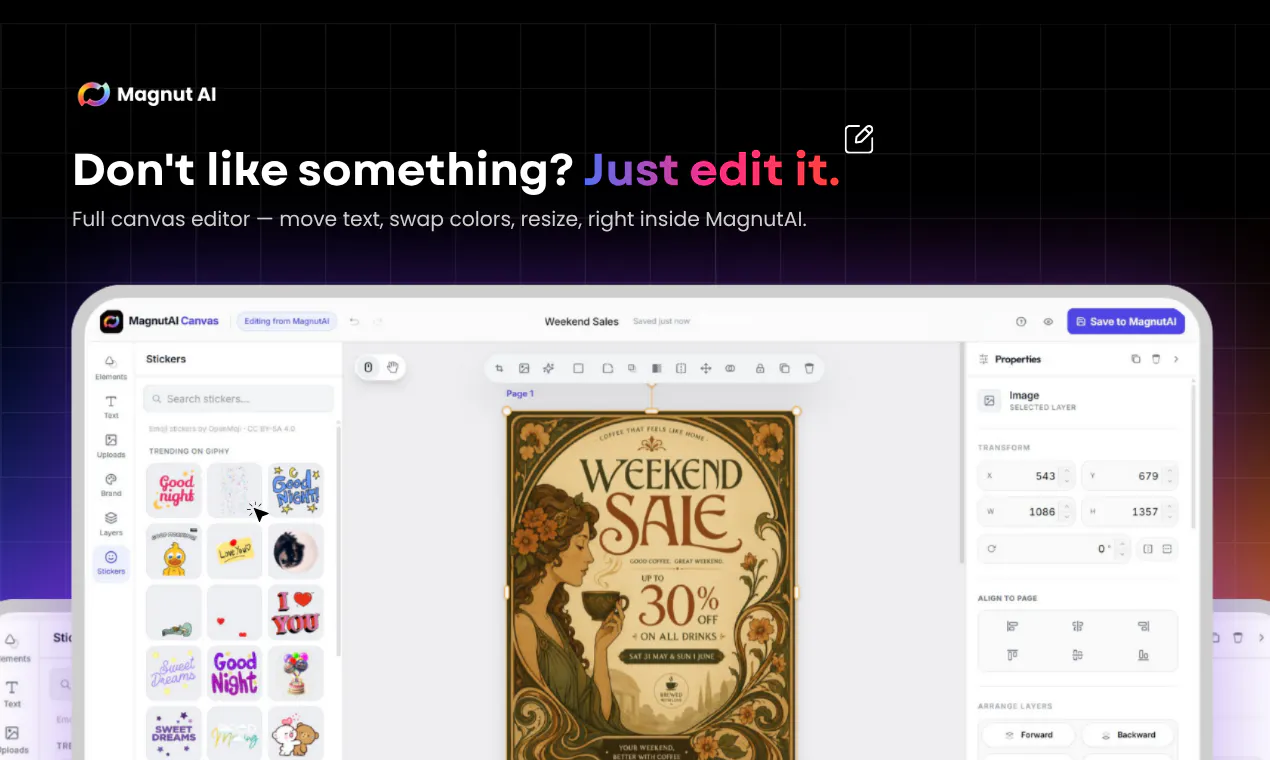This screenshot has height=760, width=1270.
Task: Click flip vertical icon beside rotation
Action: [x=1167, y=549]
